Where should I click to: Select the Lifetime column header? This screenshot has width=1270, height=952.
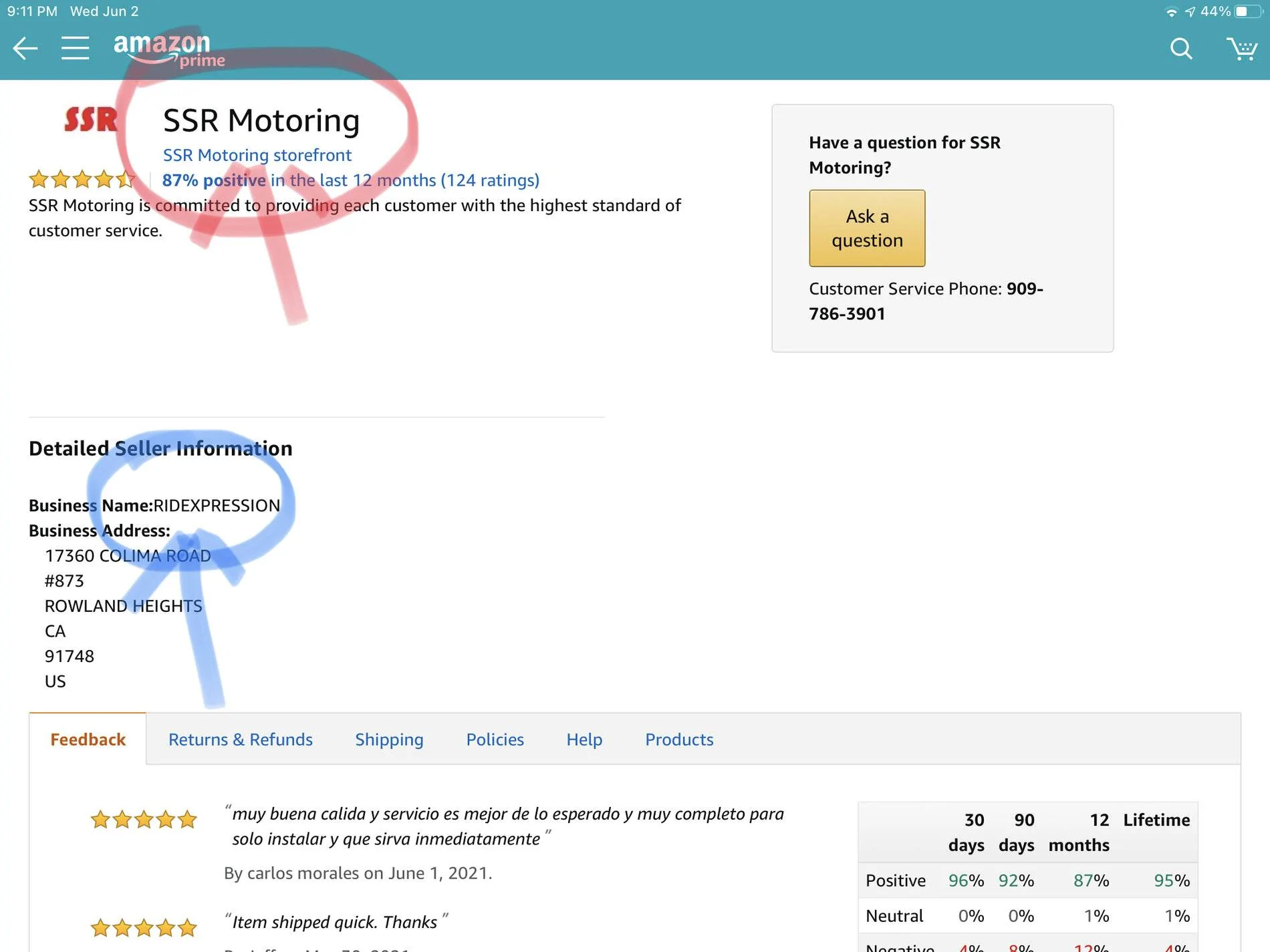pos(1156,820)
